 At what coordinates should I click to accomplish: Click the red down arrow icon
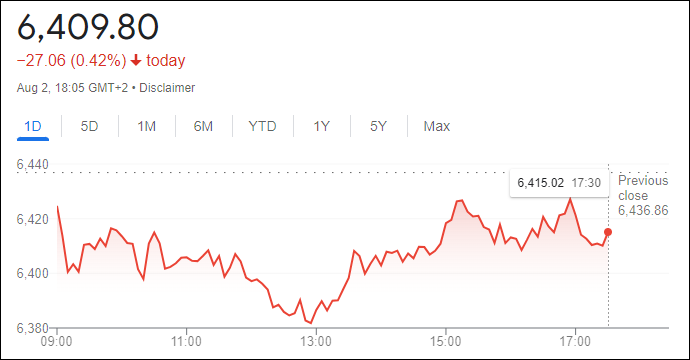[136, 60]
